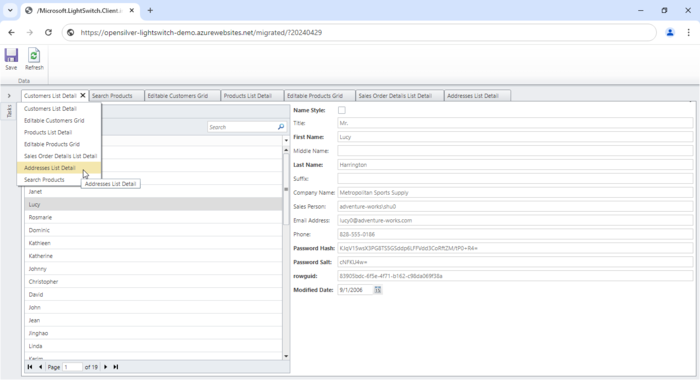Click the Password Hash field
700x380 pixels.
click(x=515, y=248)
